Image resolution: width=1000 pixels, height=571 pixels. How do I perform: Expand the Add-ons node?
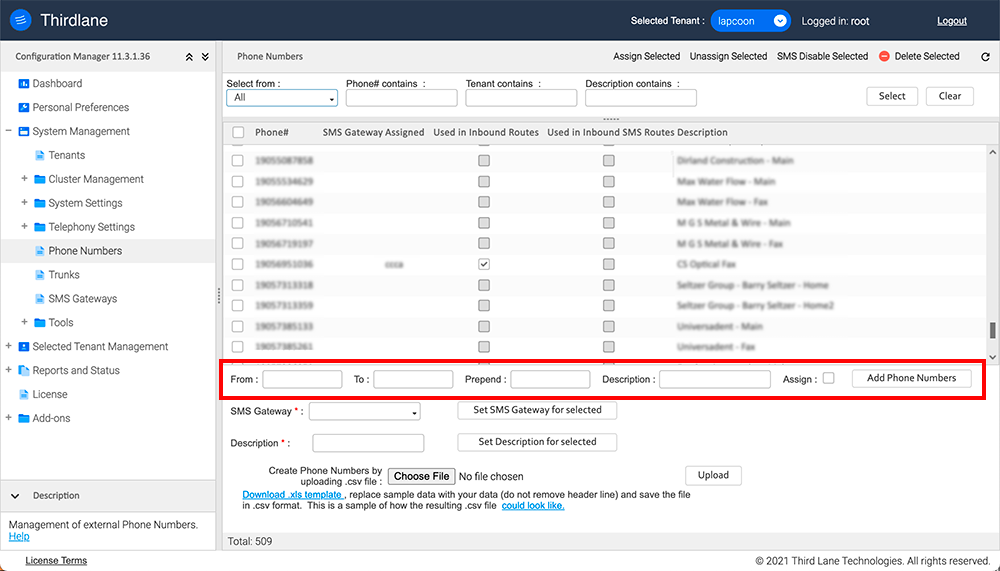click(x=8, y=418)
